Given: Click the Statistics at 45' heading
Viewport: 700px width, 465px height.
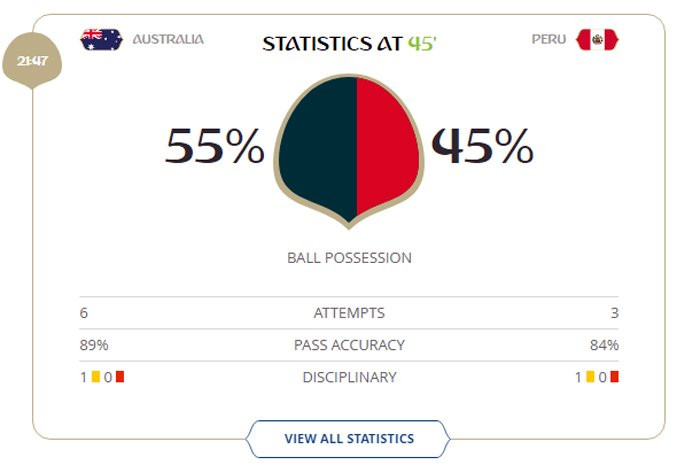Looking at the screenshot, I should pos(349,43).
